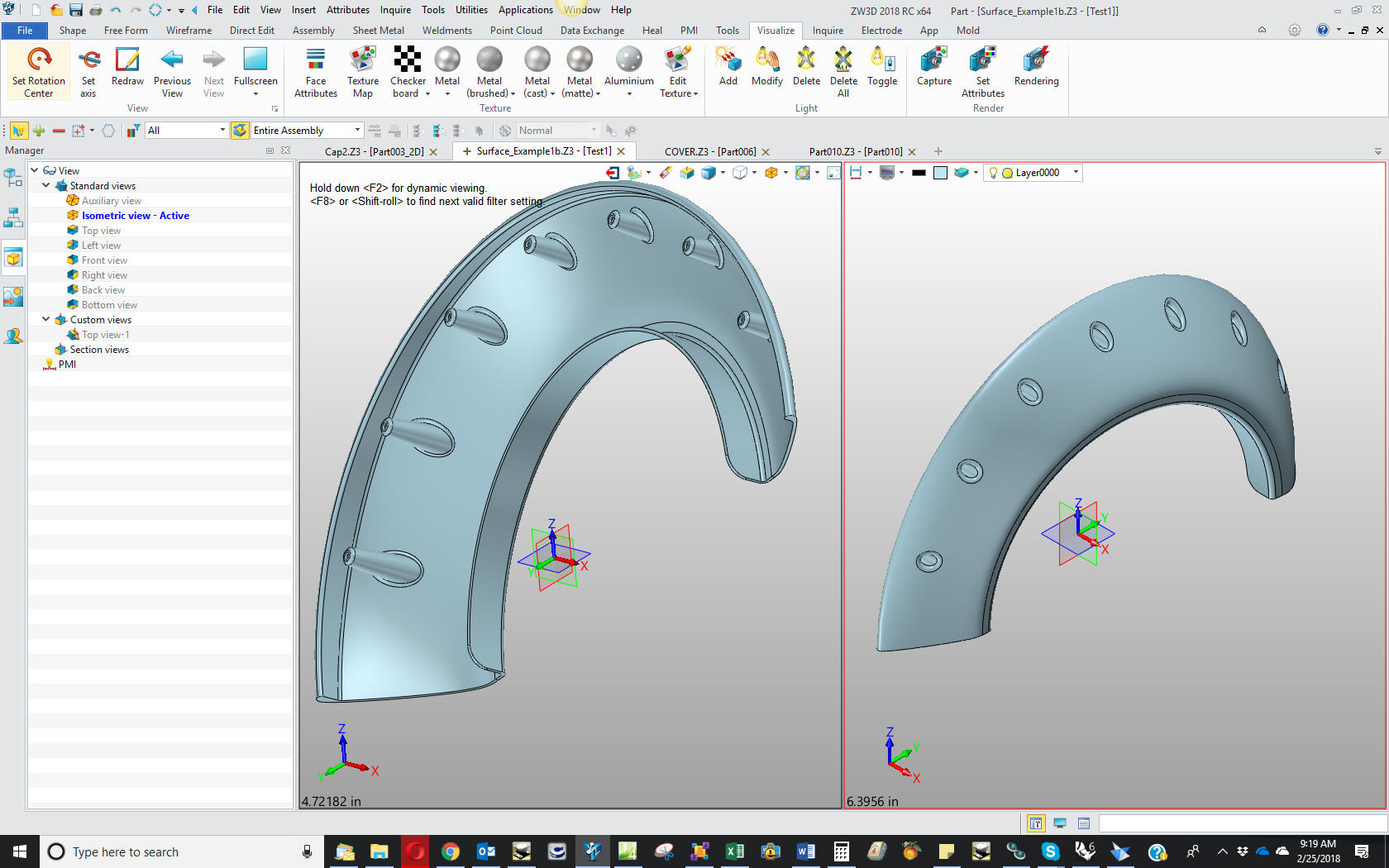The width and height of the screenshot is (1389, 868).
Task: Open Skype from the taskbar
Action: tap(1050, 851)
